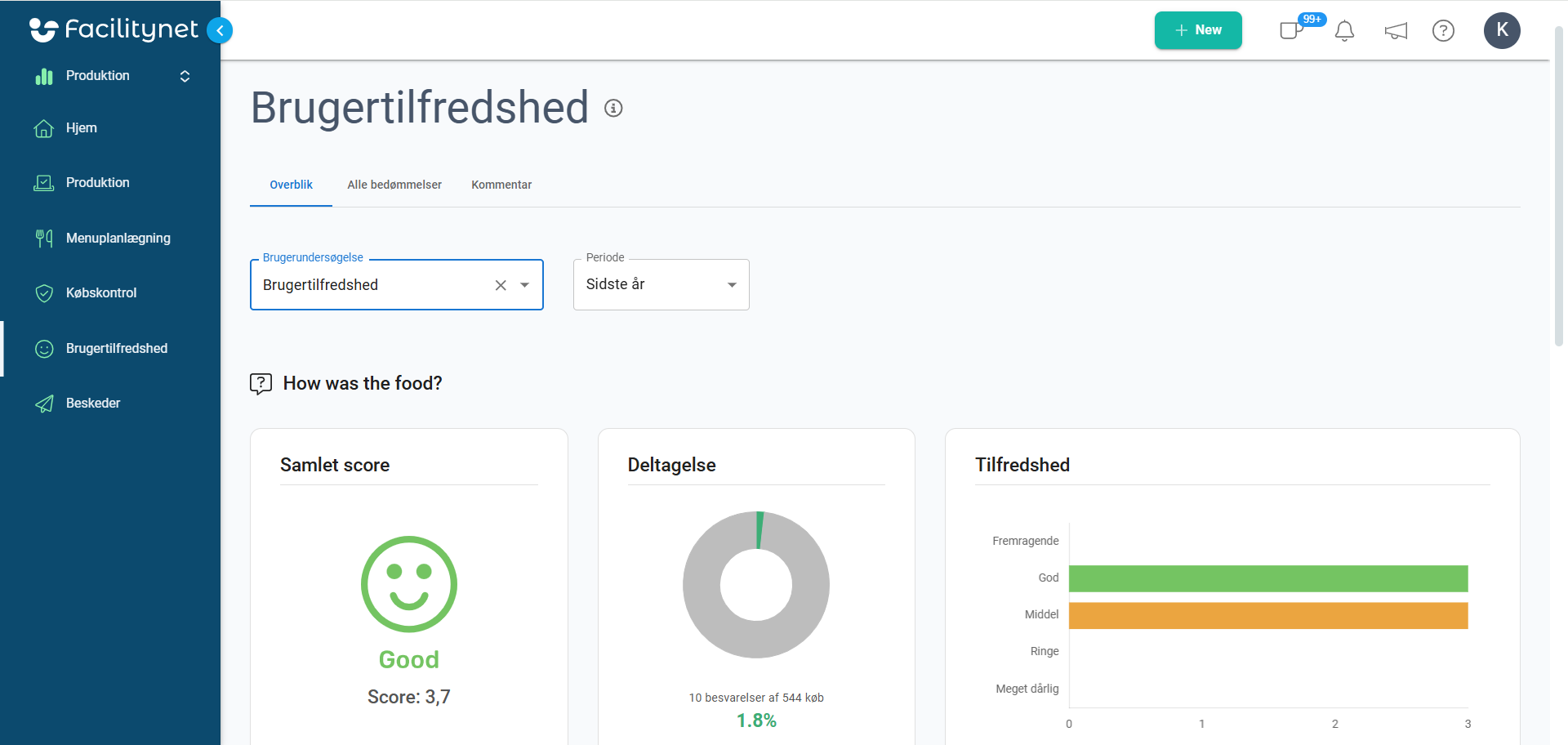Open the Periode dropdown
Screen dimensions: 1568x745
click(661, 284)
